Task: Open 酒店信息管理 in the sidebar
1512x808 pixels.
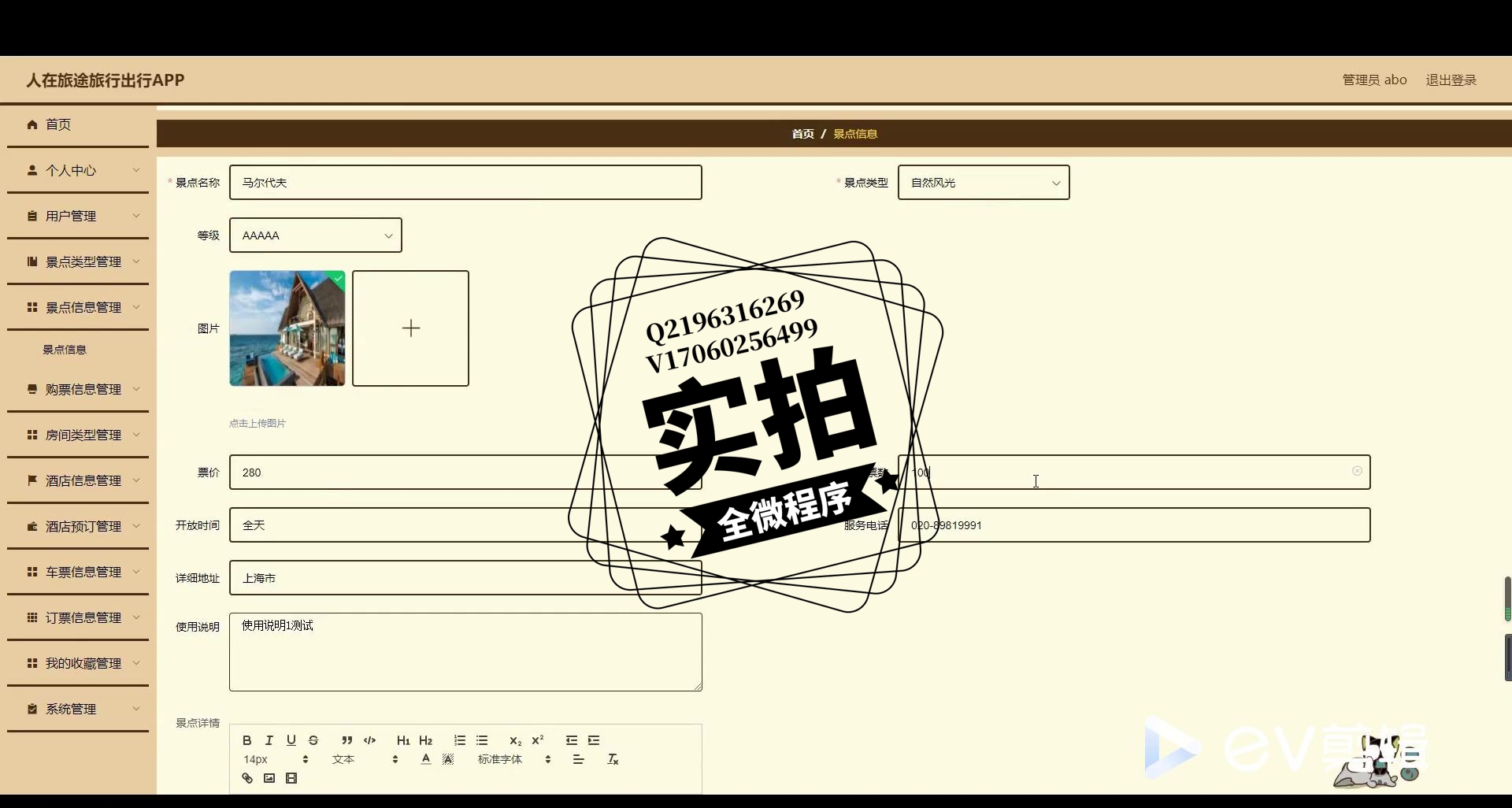Action: (x=78, y=480)
